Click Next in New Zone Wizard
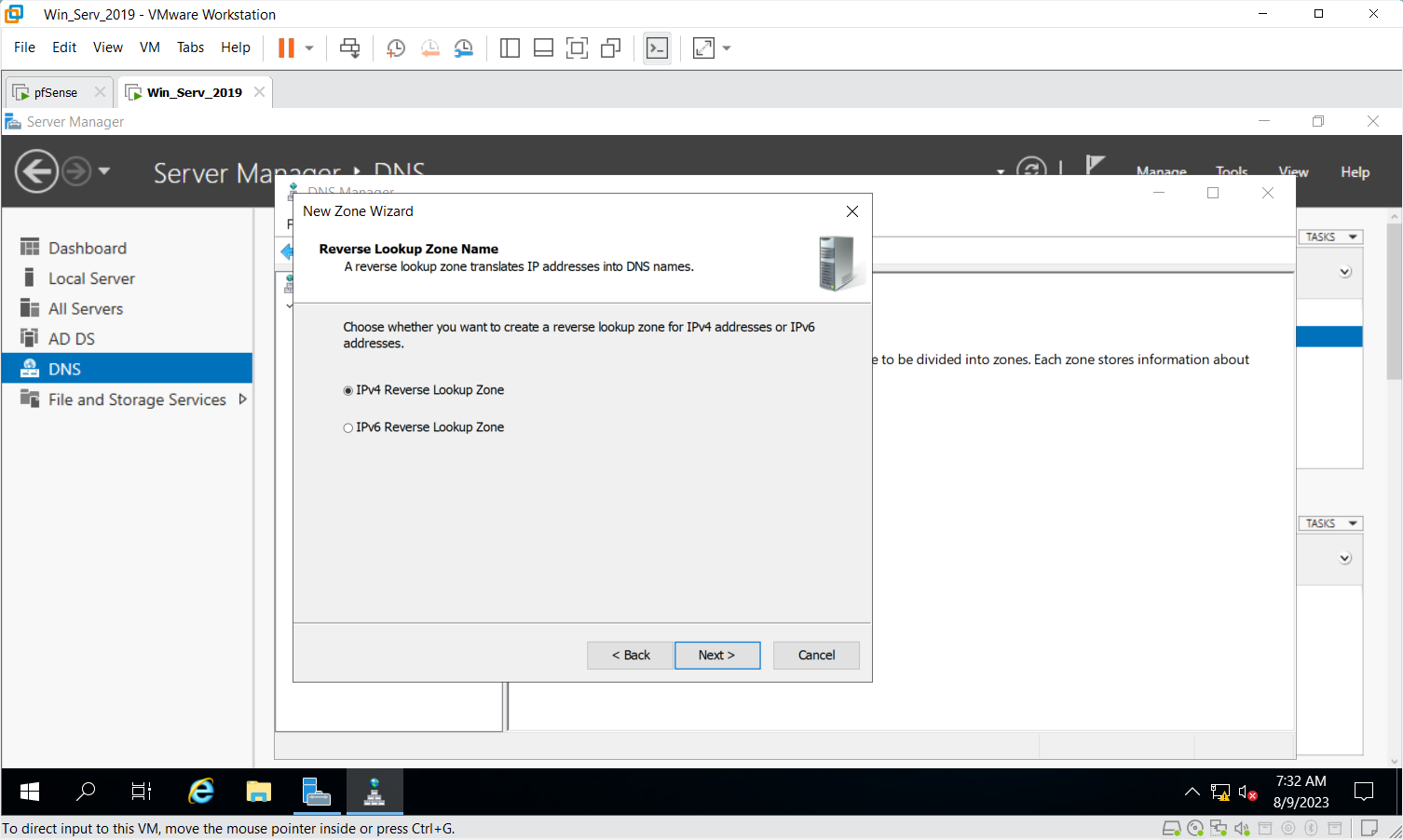Screen dimensions: 1403x840 (x=717, y=656)
